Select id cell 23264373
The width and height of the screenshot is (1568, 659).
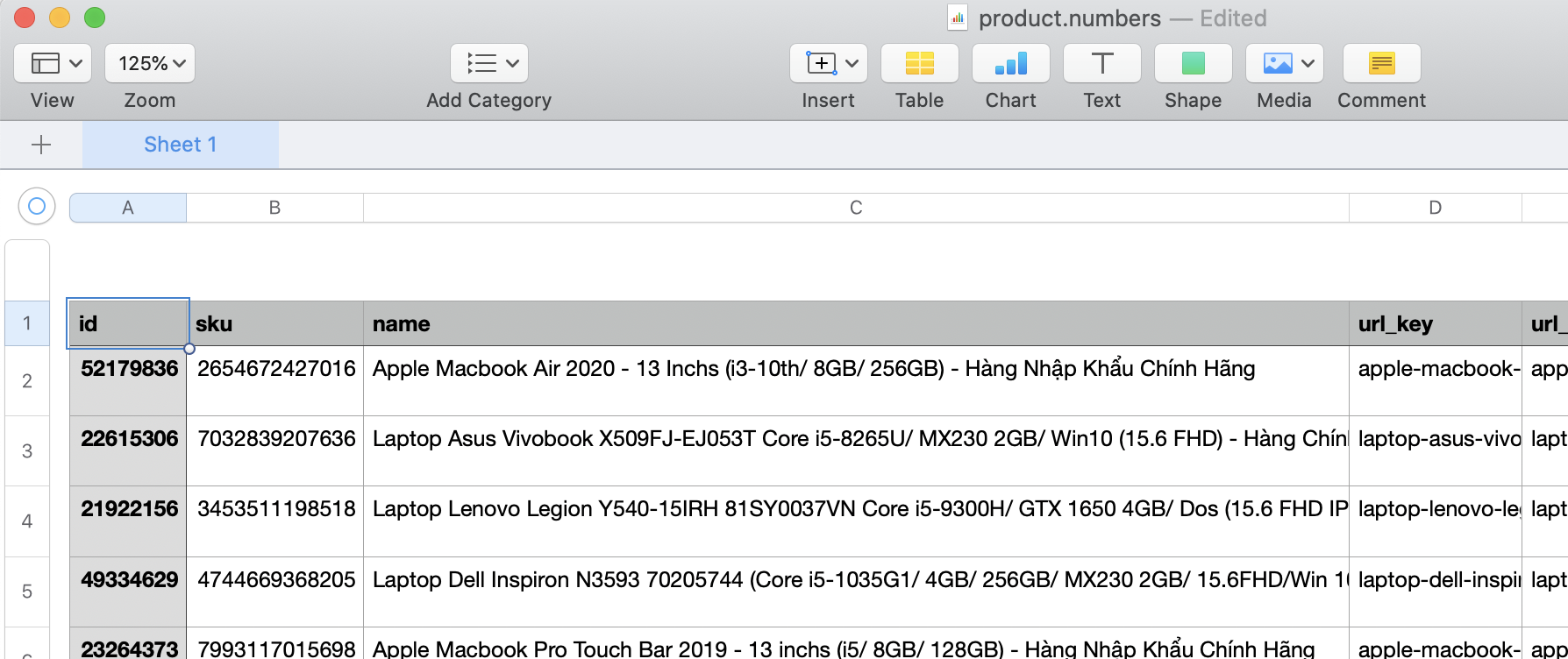[x=128, y=643]
